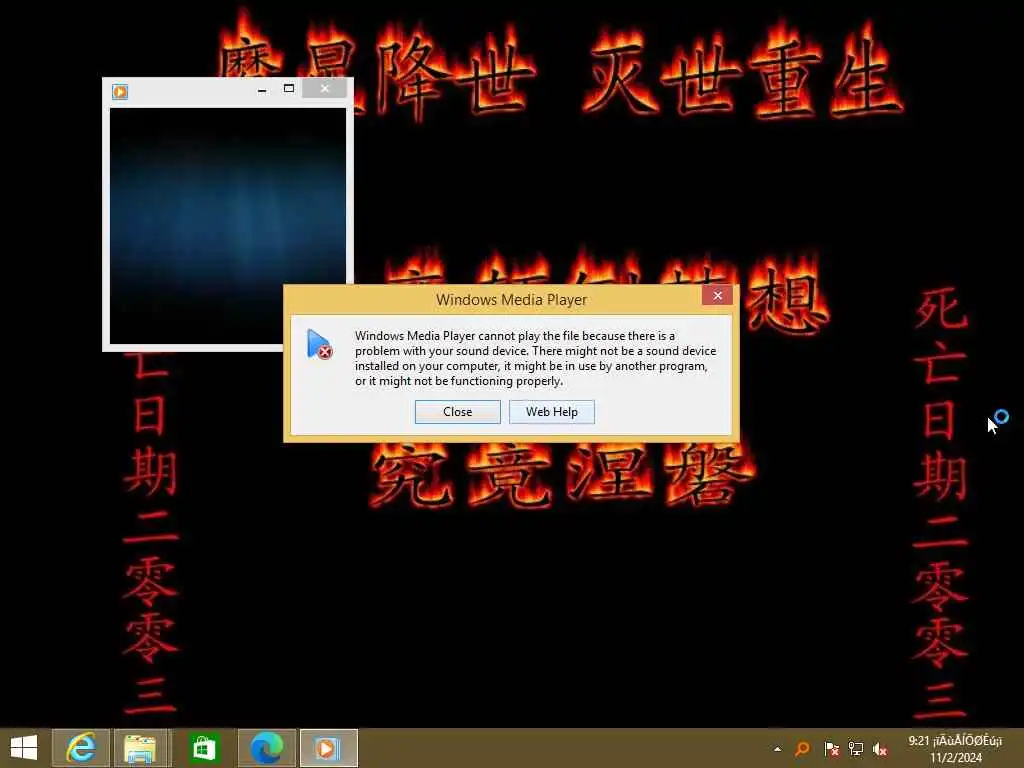Image resolution: width=1024 pixels, height=768 pixels.
Task: Open the Action Center flag icon
Action: coord(831,749)
